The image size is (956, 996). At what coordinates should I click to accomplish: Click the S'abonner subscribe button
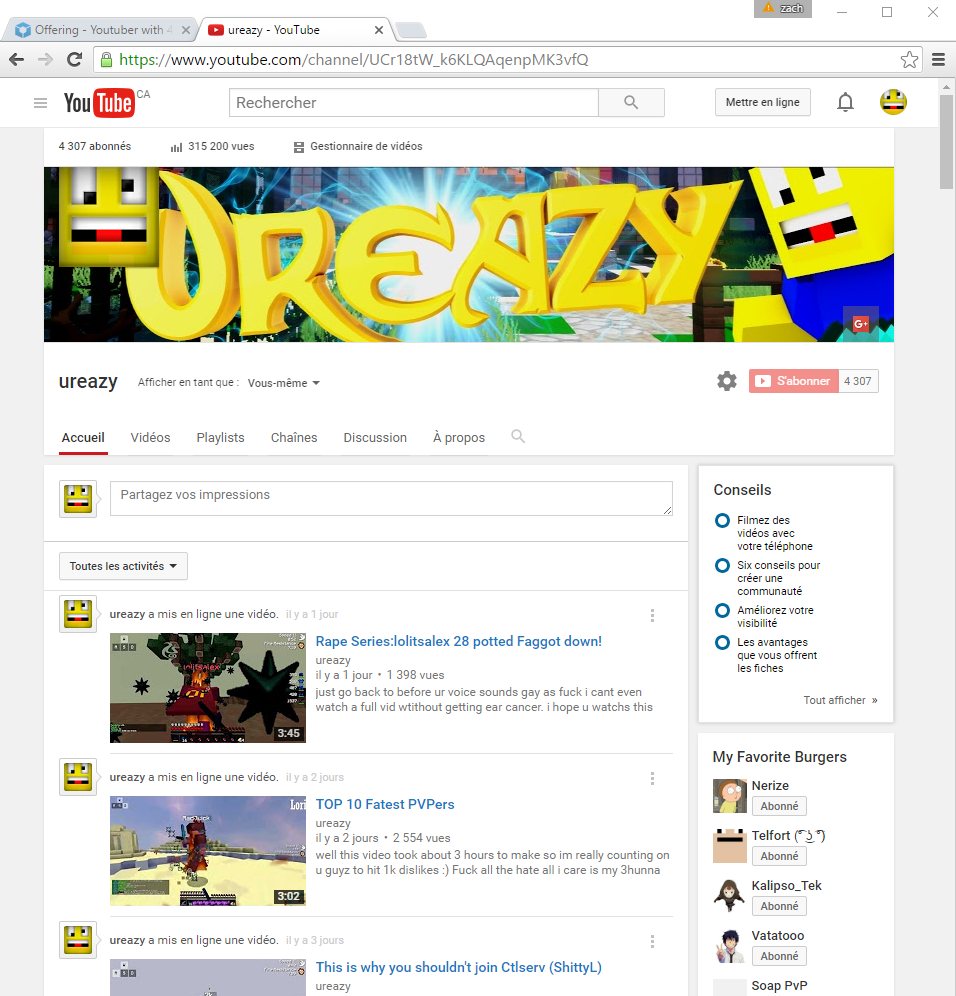pyautogui.click(x=793, y=381)
